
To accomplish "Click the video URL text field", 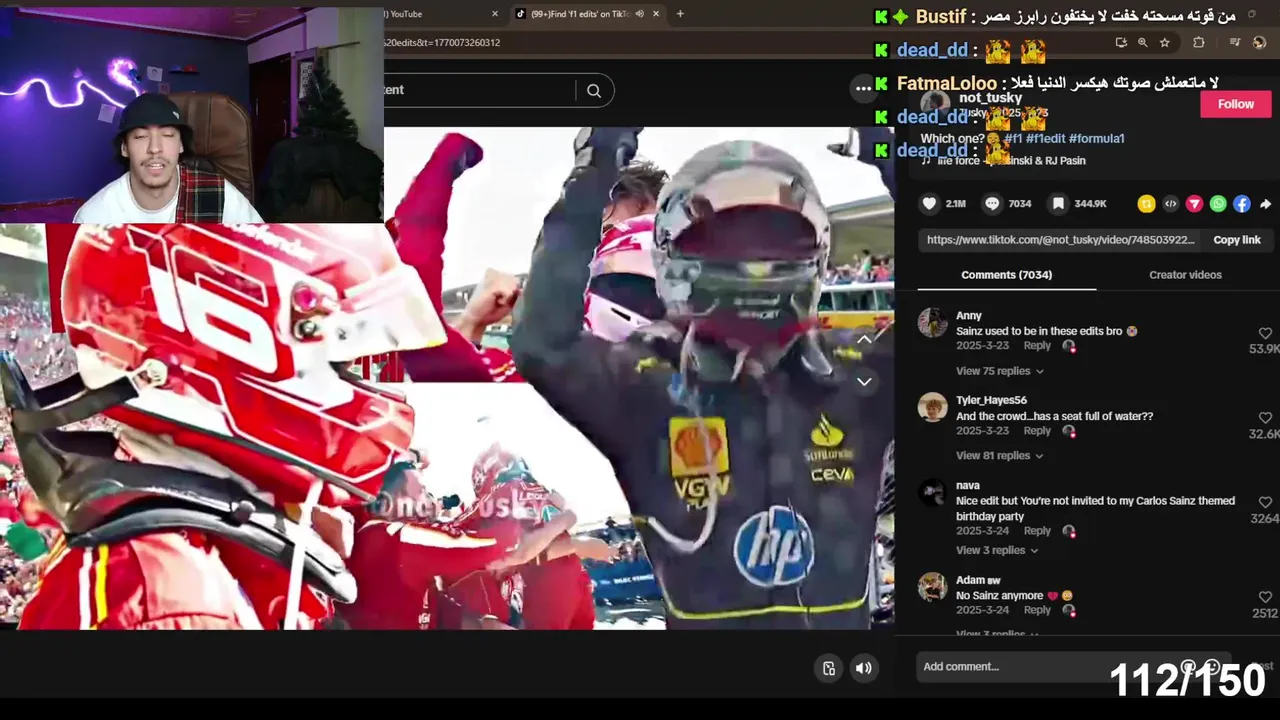I will pyautogui.click(x=1060, y=240).
